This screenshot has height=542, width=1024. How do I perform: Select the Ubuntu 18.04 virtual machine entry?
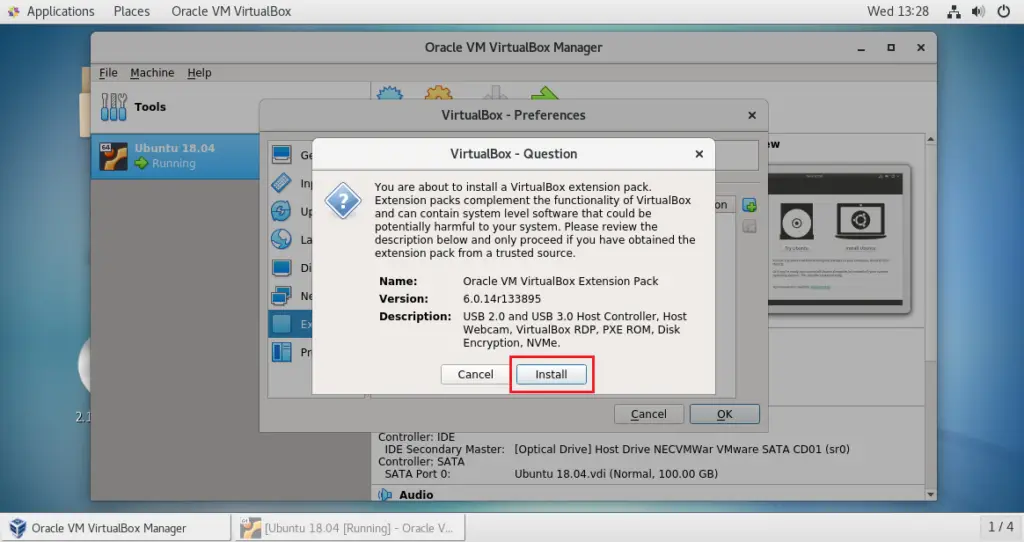coord(175,156)
